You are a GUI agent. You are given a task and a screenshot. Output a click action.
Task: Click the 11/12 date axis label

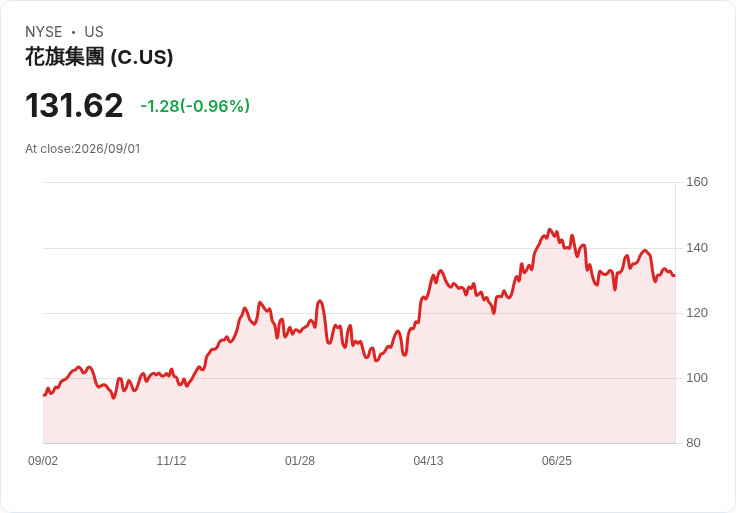[171, 461]
